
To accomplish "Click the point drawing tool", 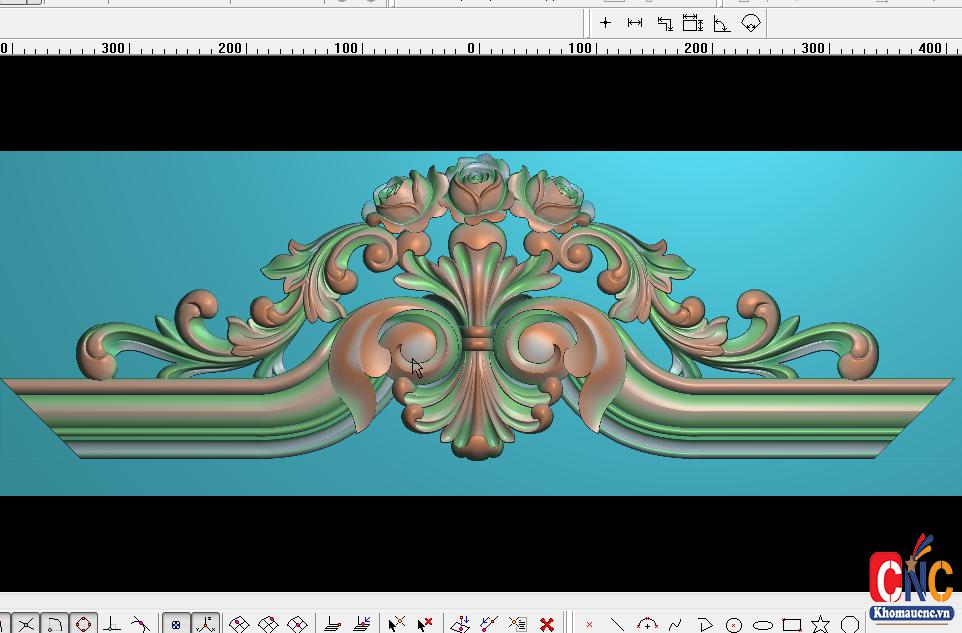I will pyautogui.click(x=589, y=625).
